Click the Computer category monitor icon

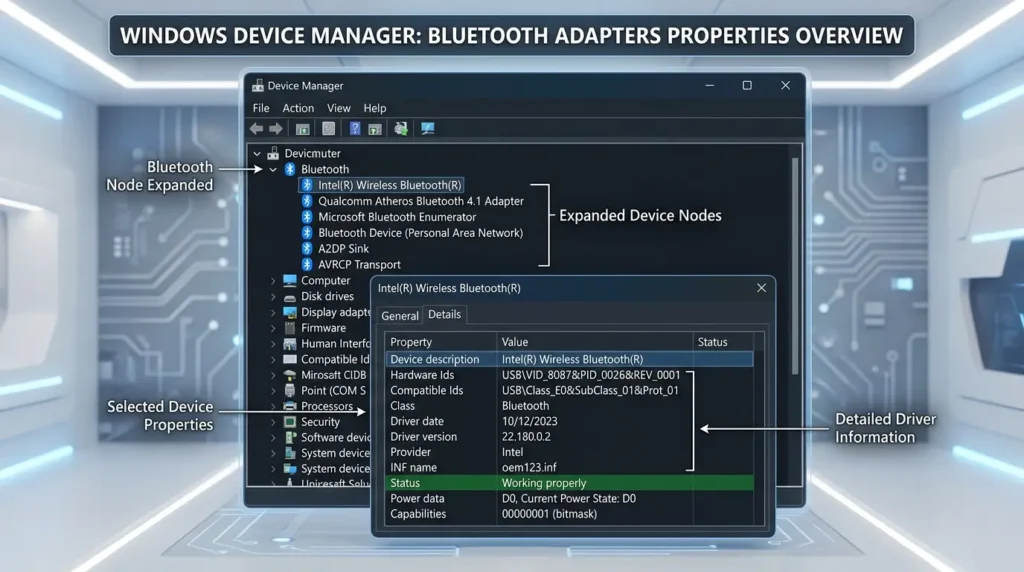pyautogui.click(x=290, y=280)
